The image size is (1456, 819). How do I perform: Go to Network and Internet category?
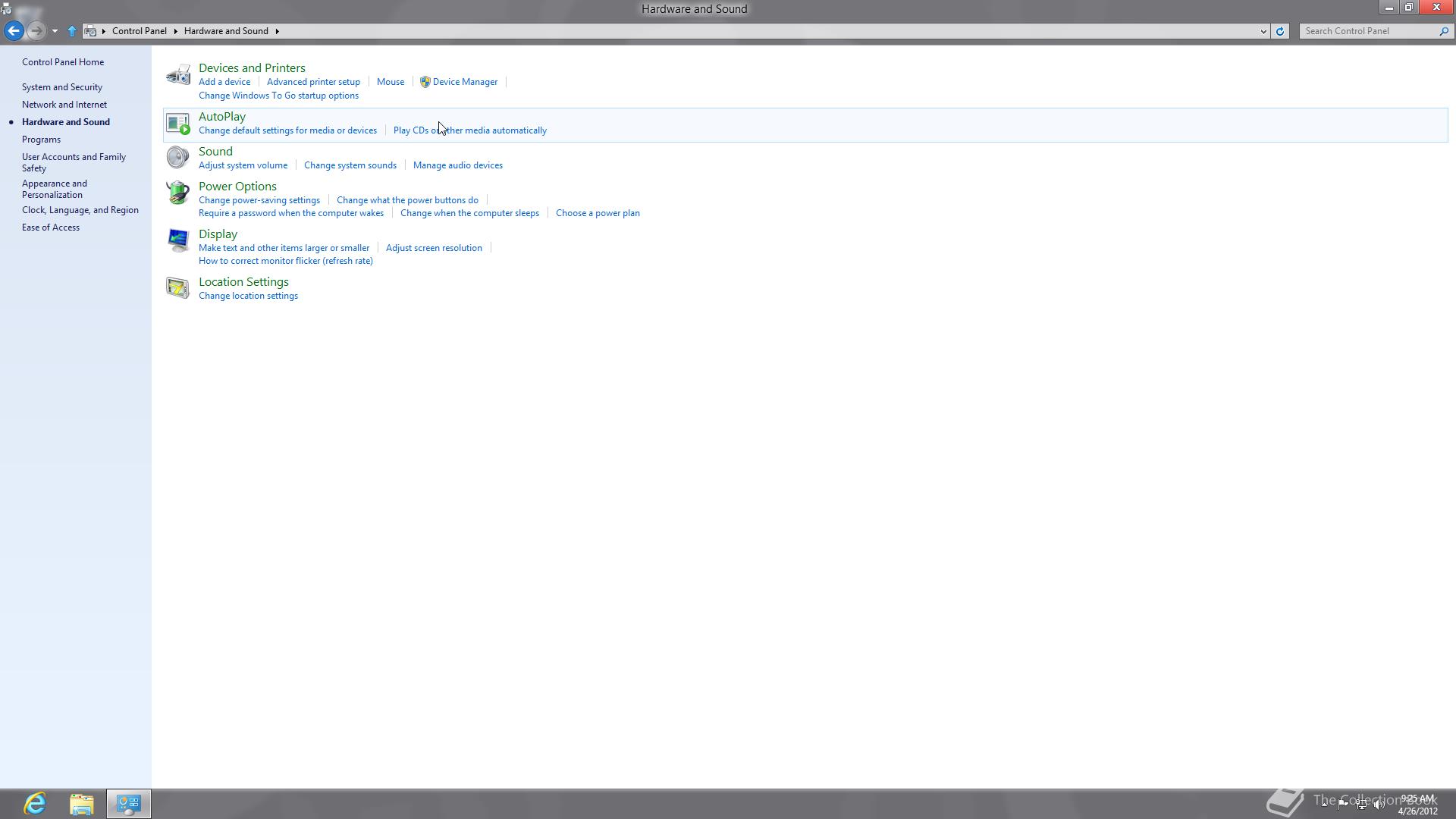pos(64,105)
